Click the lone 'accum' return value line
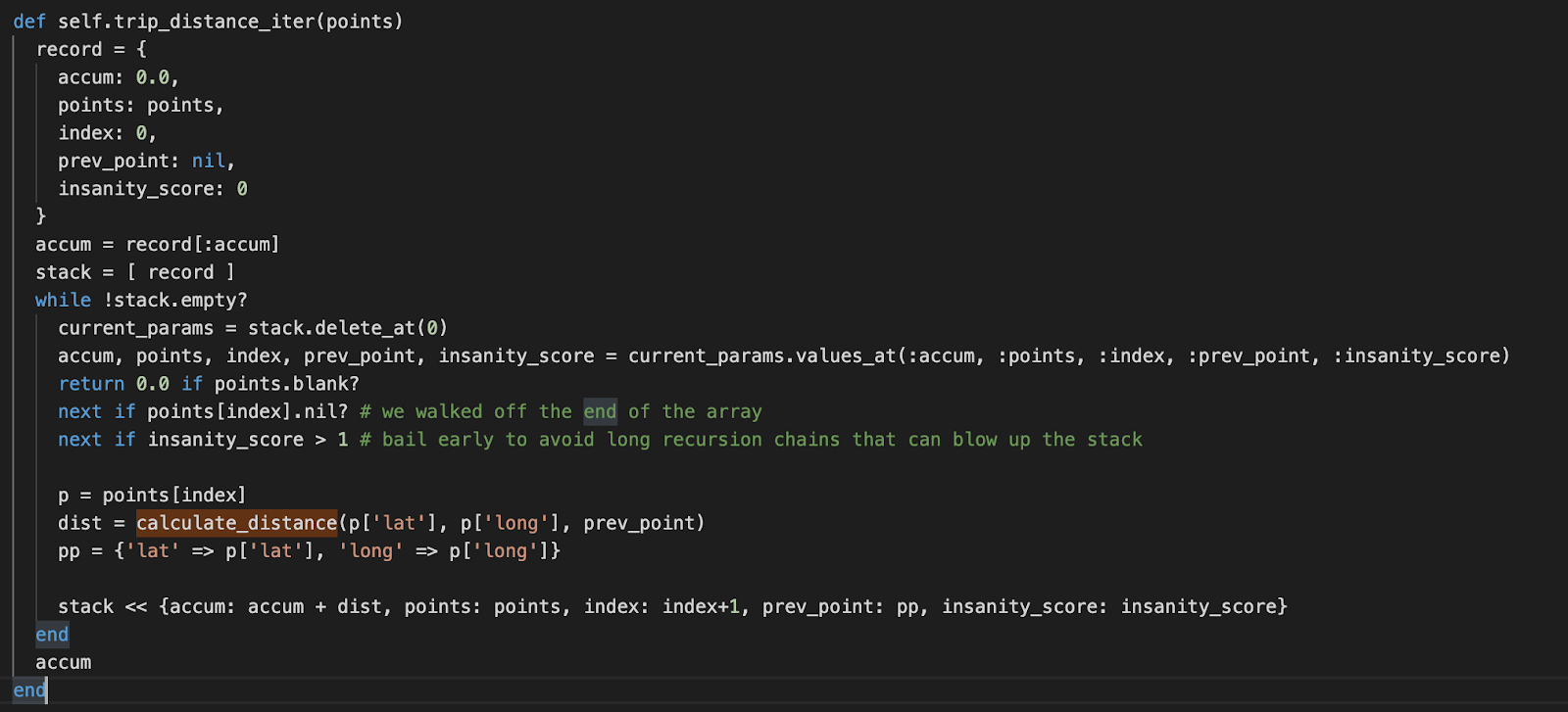This screenshot has width=1568, height=712. 64,663
